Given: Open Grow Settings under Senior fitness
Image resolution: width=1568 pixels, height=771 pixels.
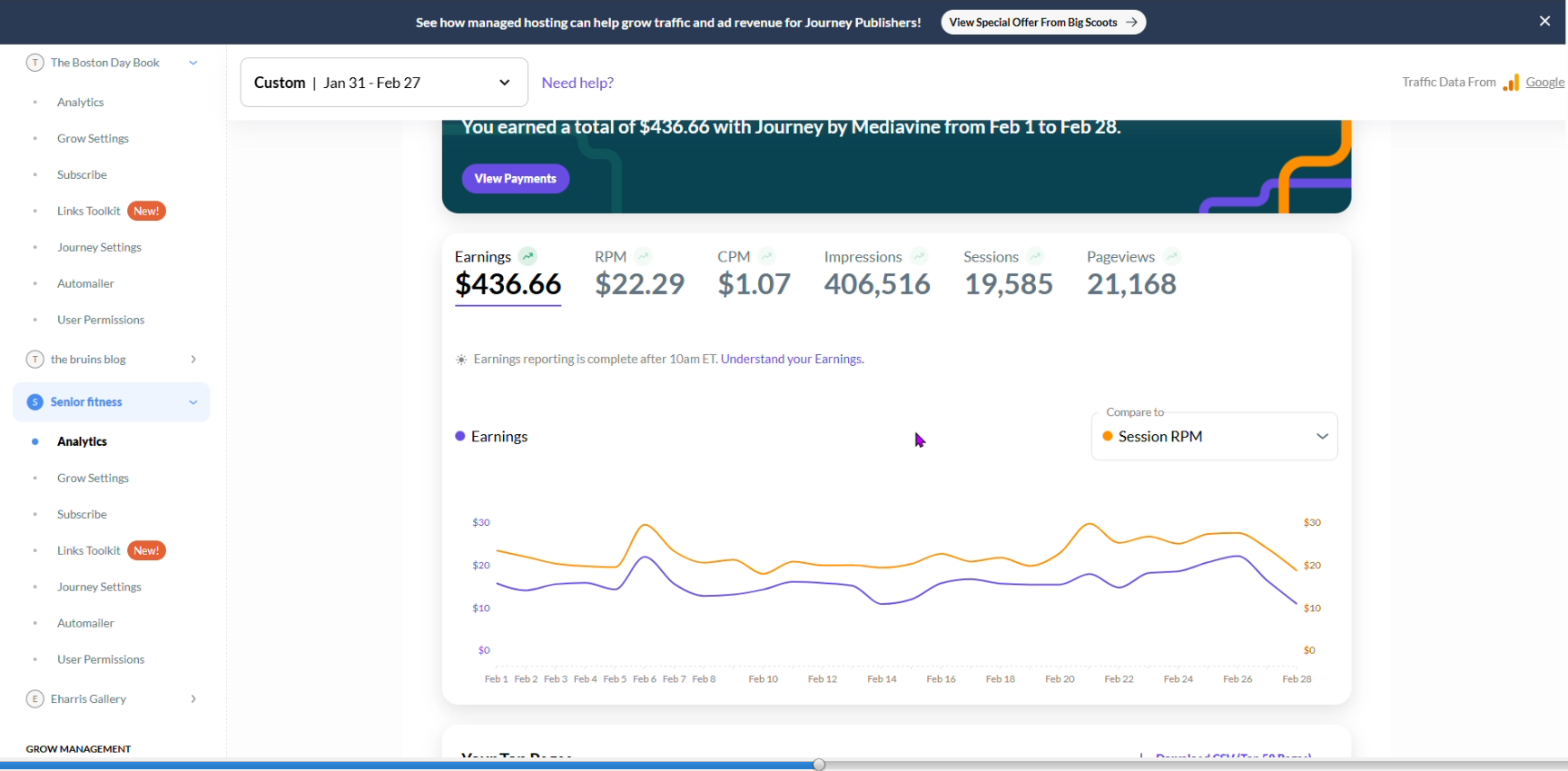Looking at the screenshot, I should (x=93, y=478).
